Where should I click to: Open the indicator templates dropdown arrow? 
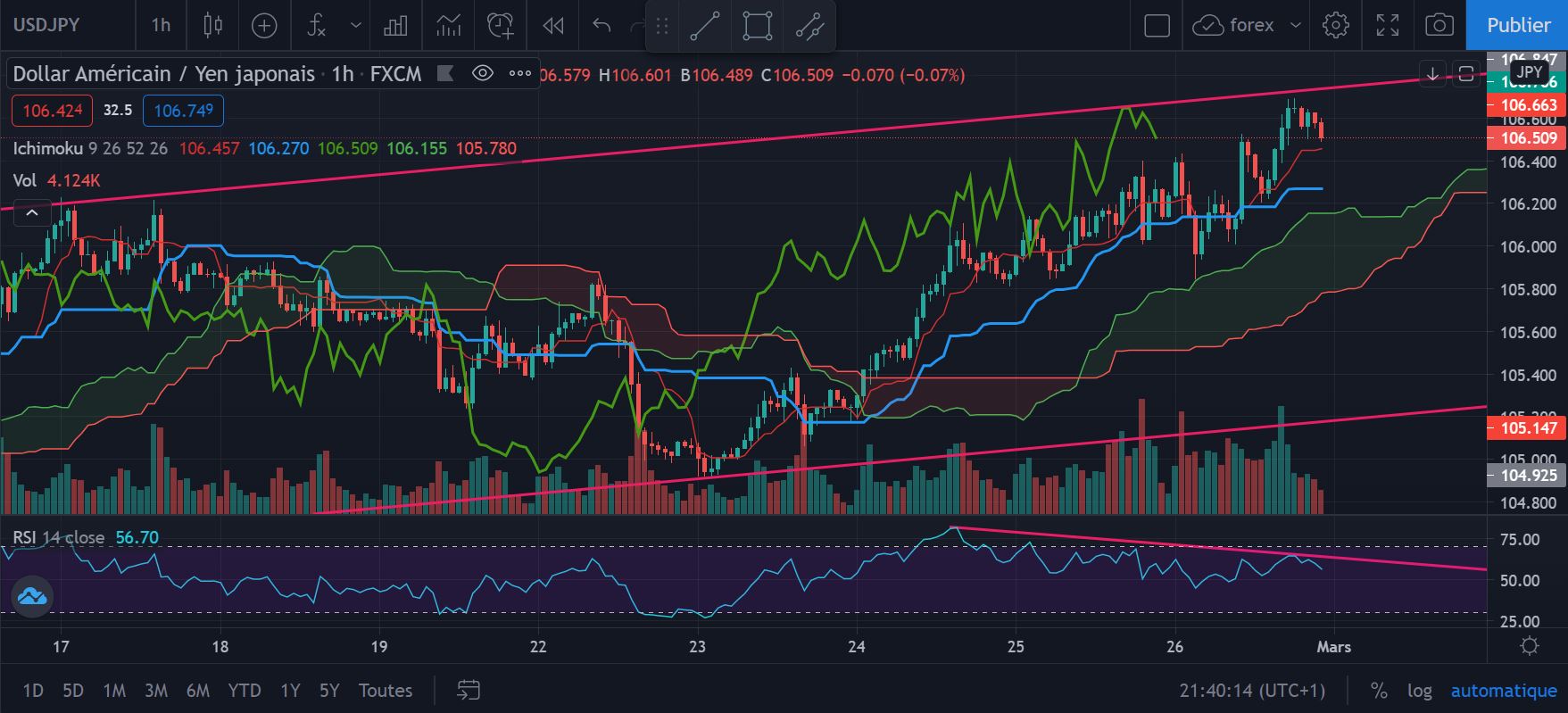click(356, 25)
